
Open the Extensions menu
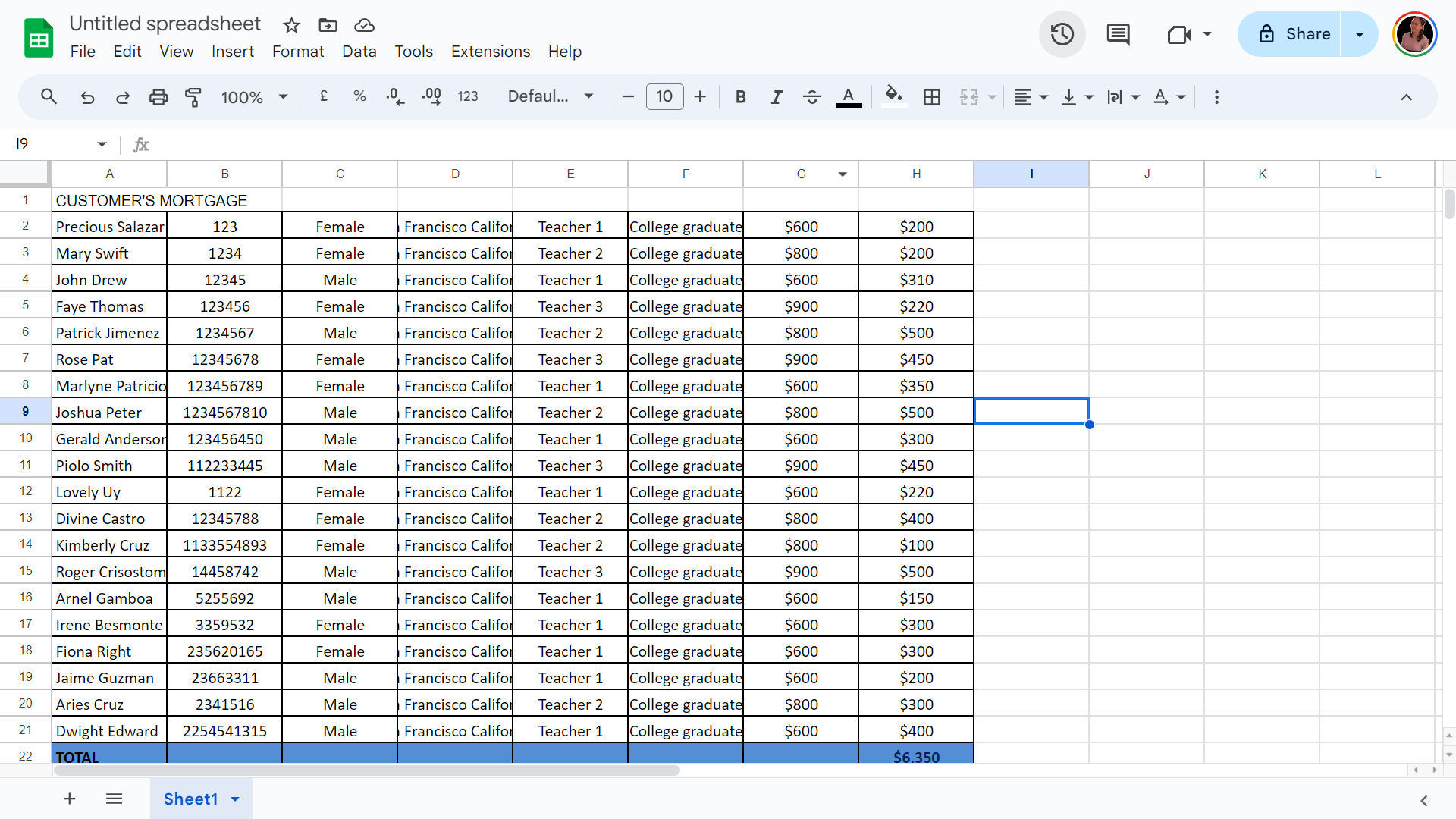pyautogui.click(x=490, y=52)
